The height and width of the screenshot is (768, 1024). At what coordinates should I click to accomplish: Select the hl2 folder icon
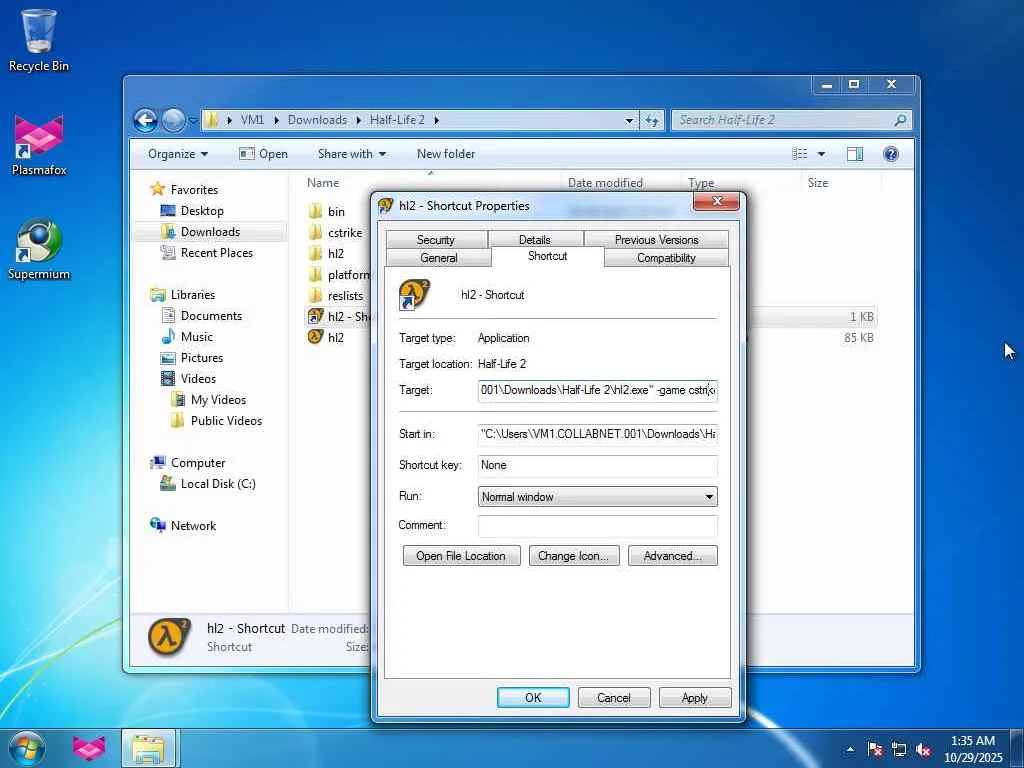(315, 253)
